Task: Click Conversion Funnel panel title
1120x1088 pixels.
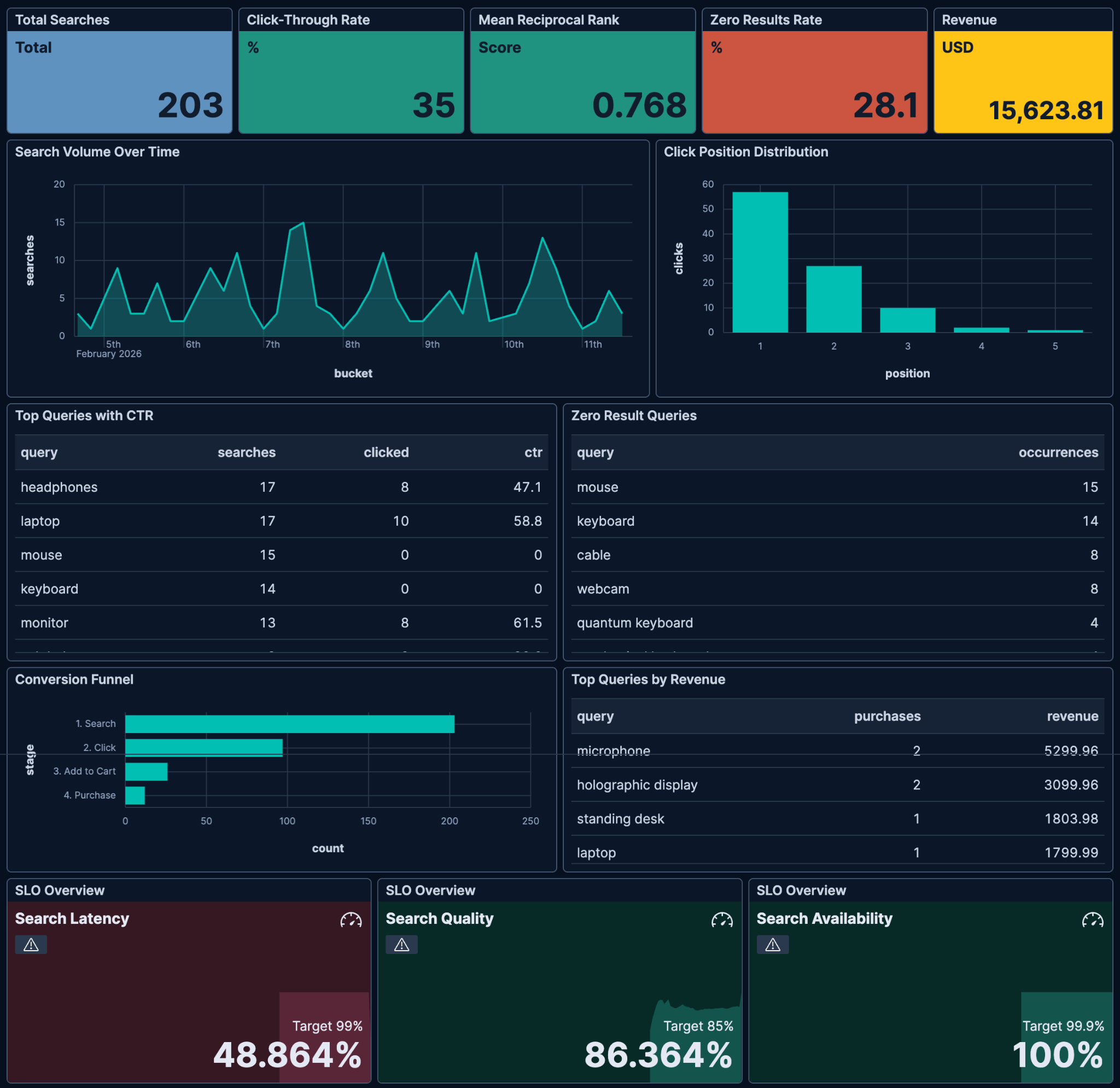Action: [x=74, y=679]
